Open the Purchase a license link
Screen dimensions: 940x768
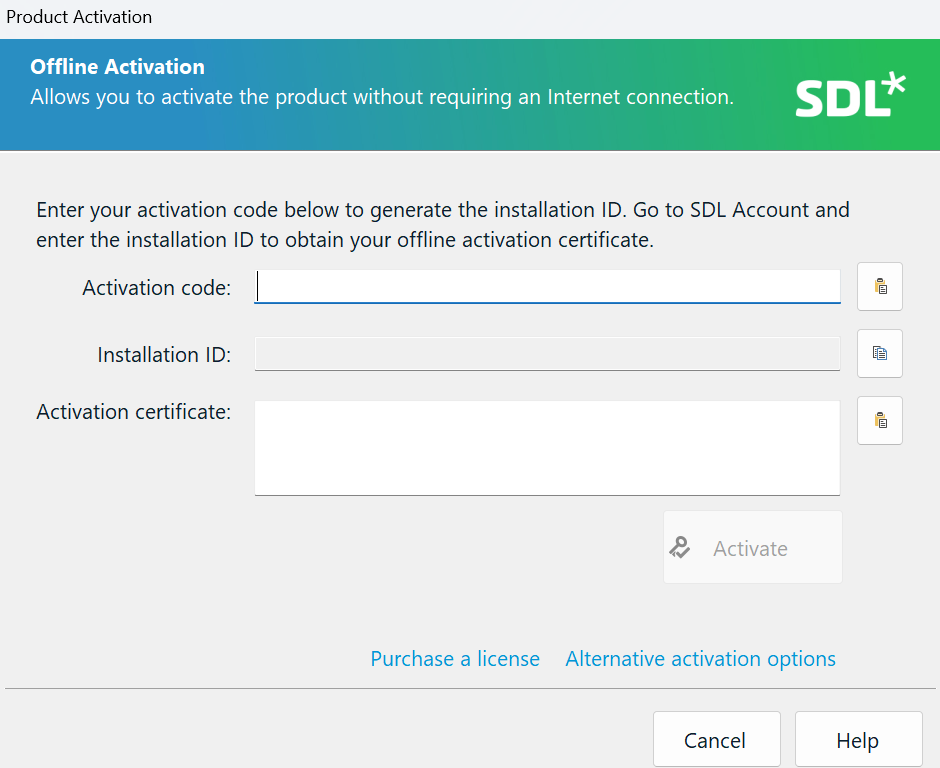point(455,658)
